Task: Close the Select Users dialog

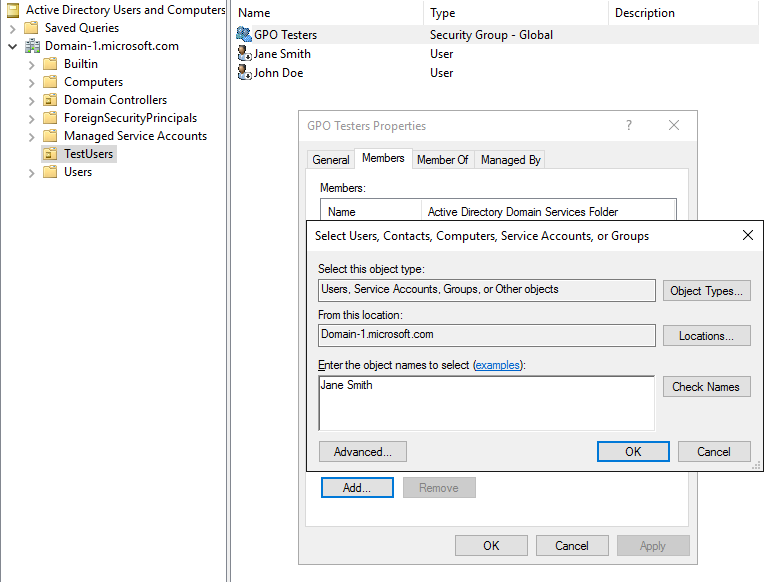Action: click(x=748, y=235)
